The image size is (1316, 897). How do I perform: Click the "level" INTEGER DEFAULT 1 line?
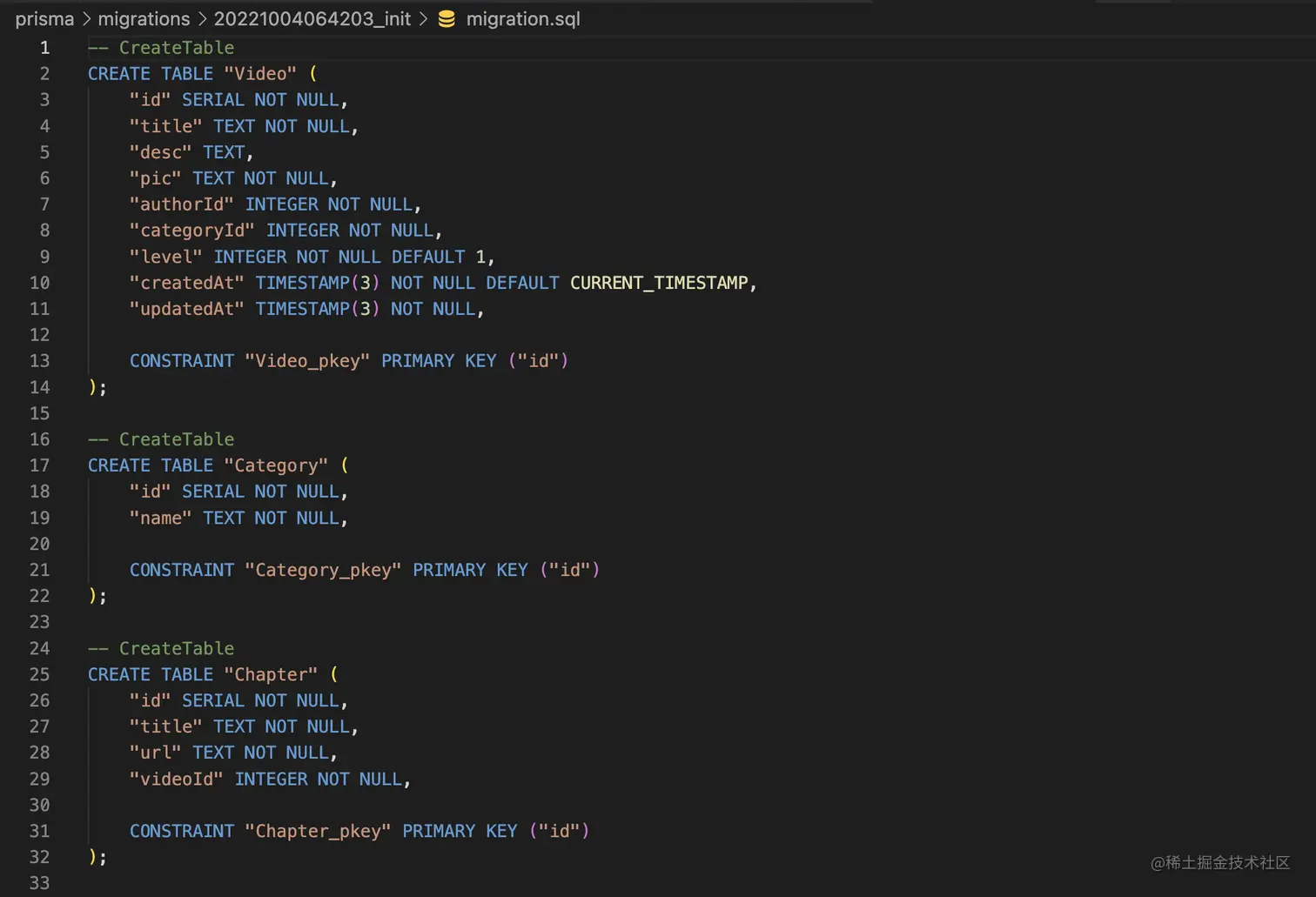point(312,257)
